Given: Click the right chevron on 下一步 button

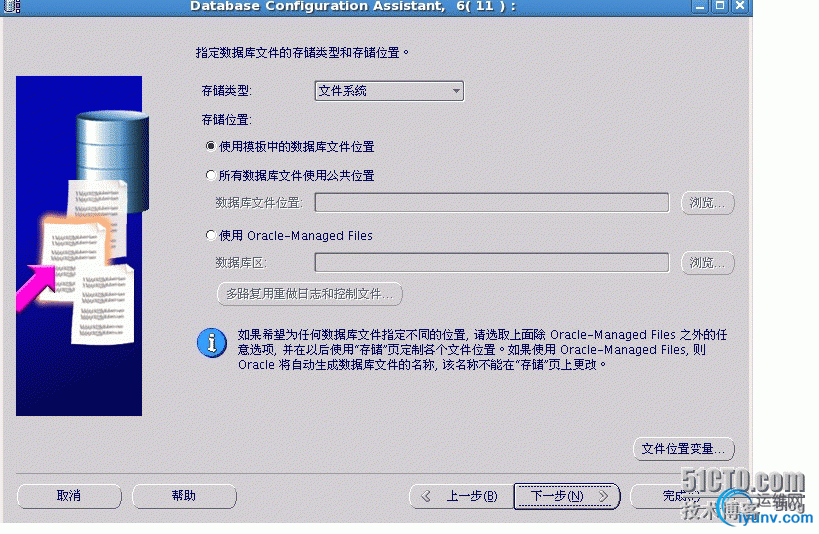Looking at the screenshot, I should point(603,496).
